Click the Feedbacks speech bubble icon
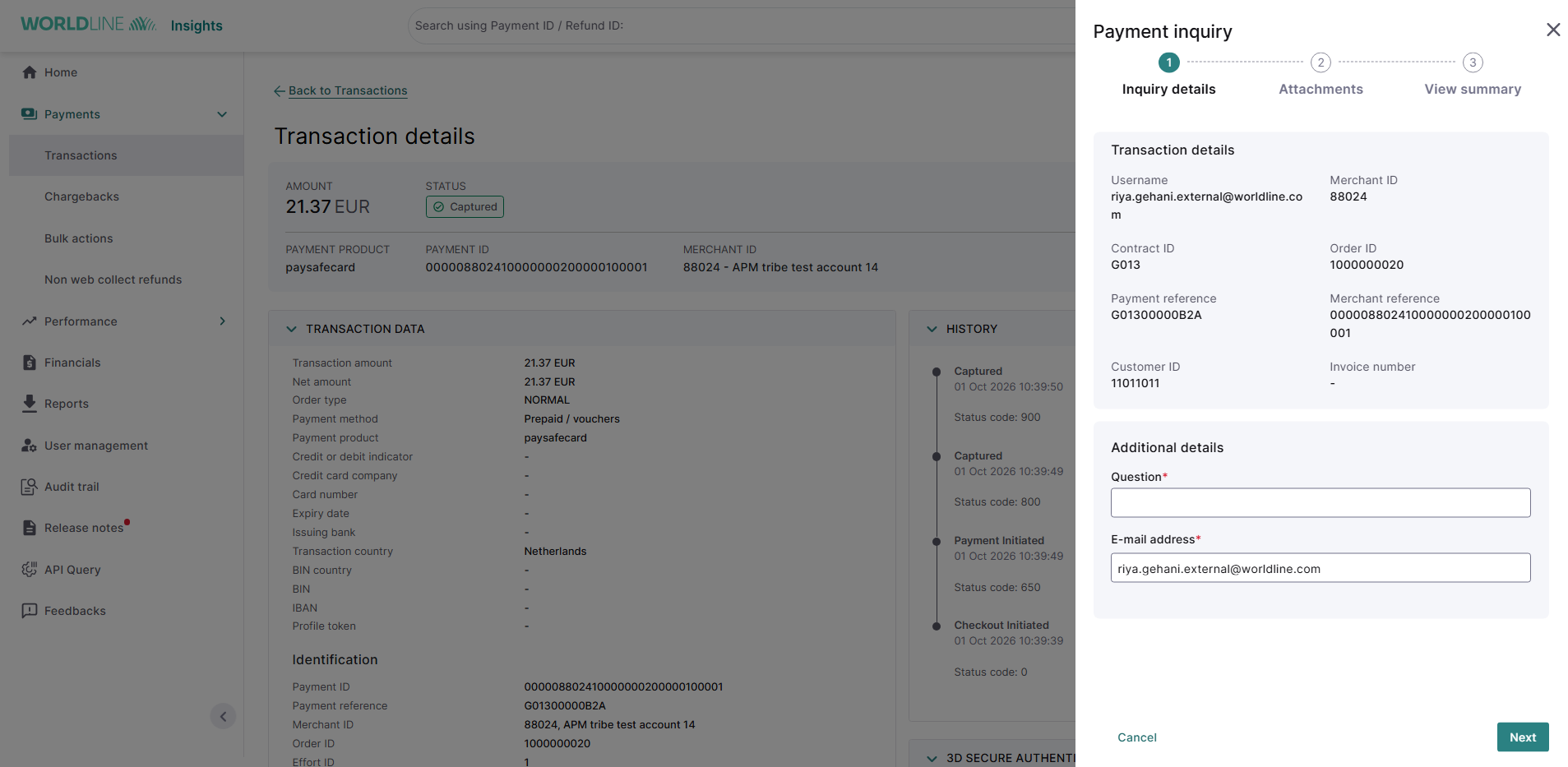 pos(30,611)
